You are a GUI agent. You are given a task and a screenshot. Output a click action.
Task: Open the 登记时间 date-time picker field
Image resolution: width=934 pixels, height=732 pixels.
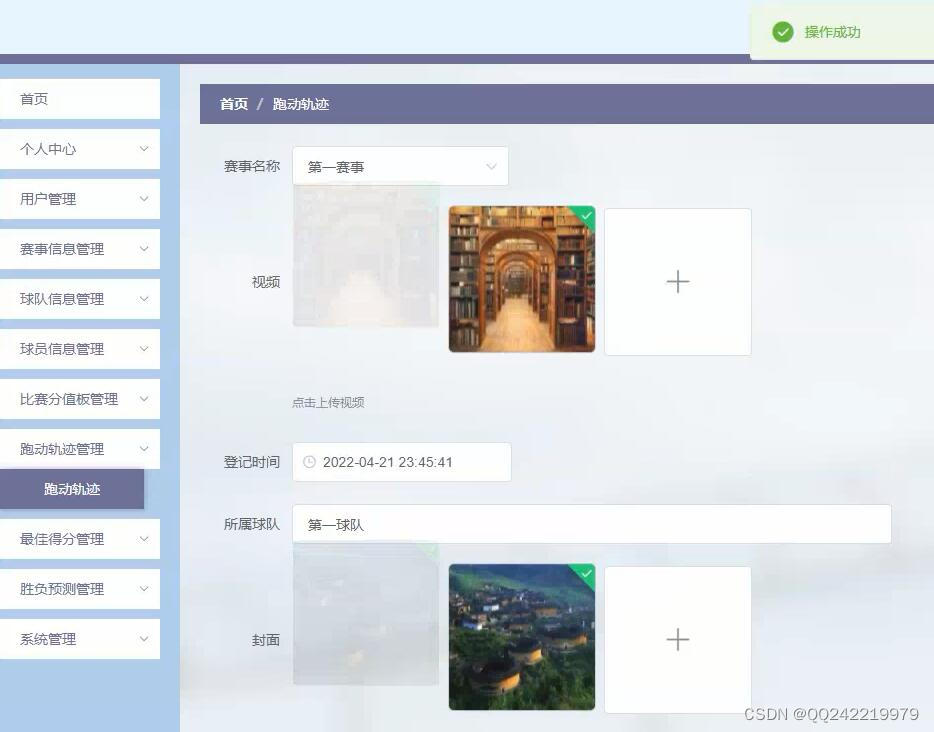(x=401, y=462)
